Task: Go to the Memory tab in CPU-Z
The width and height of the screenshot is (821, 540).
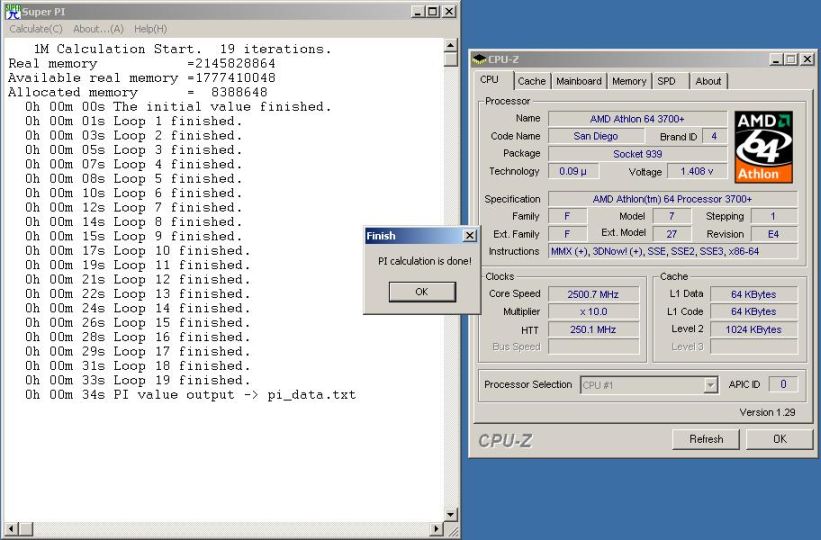Action: 628,81
